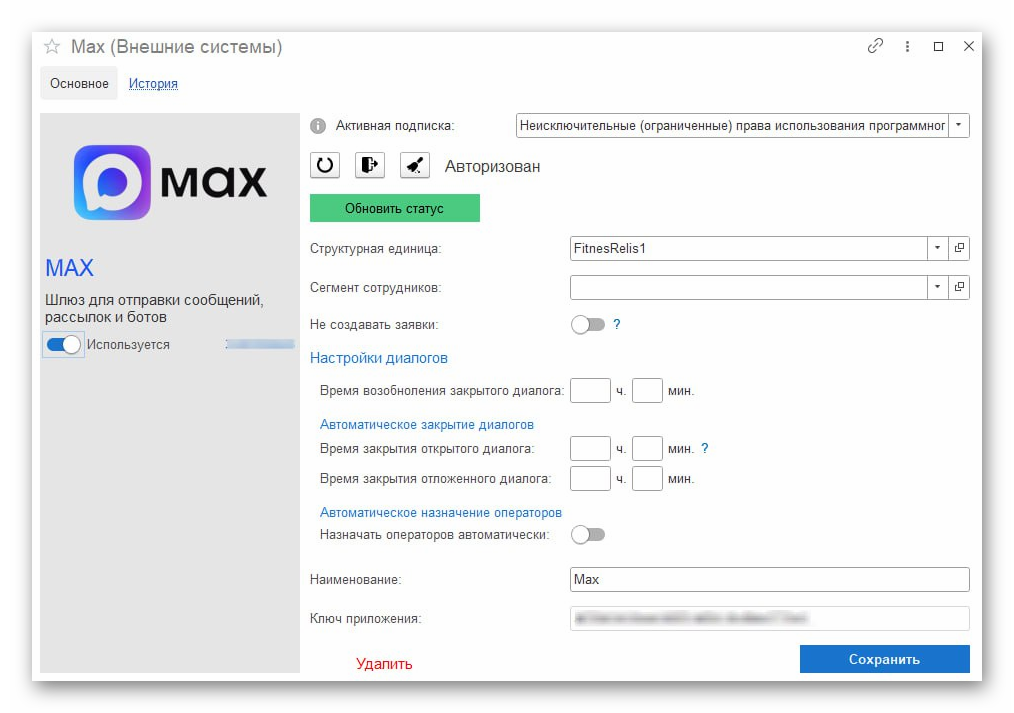1014x713 pixels.
Task: Click help question mark near Не создавать заявки
Action: pos(617,324)
